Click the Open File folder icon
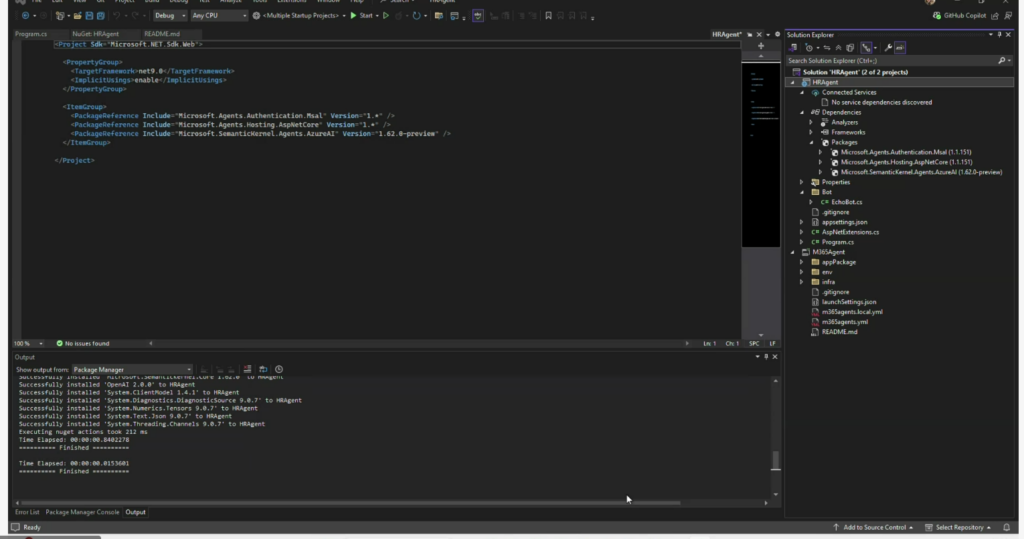Viewport: 1024px width, 539px height. coord(77,16)
